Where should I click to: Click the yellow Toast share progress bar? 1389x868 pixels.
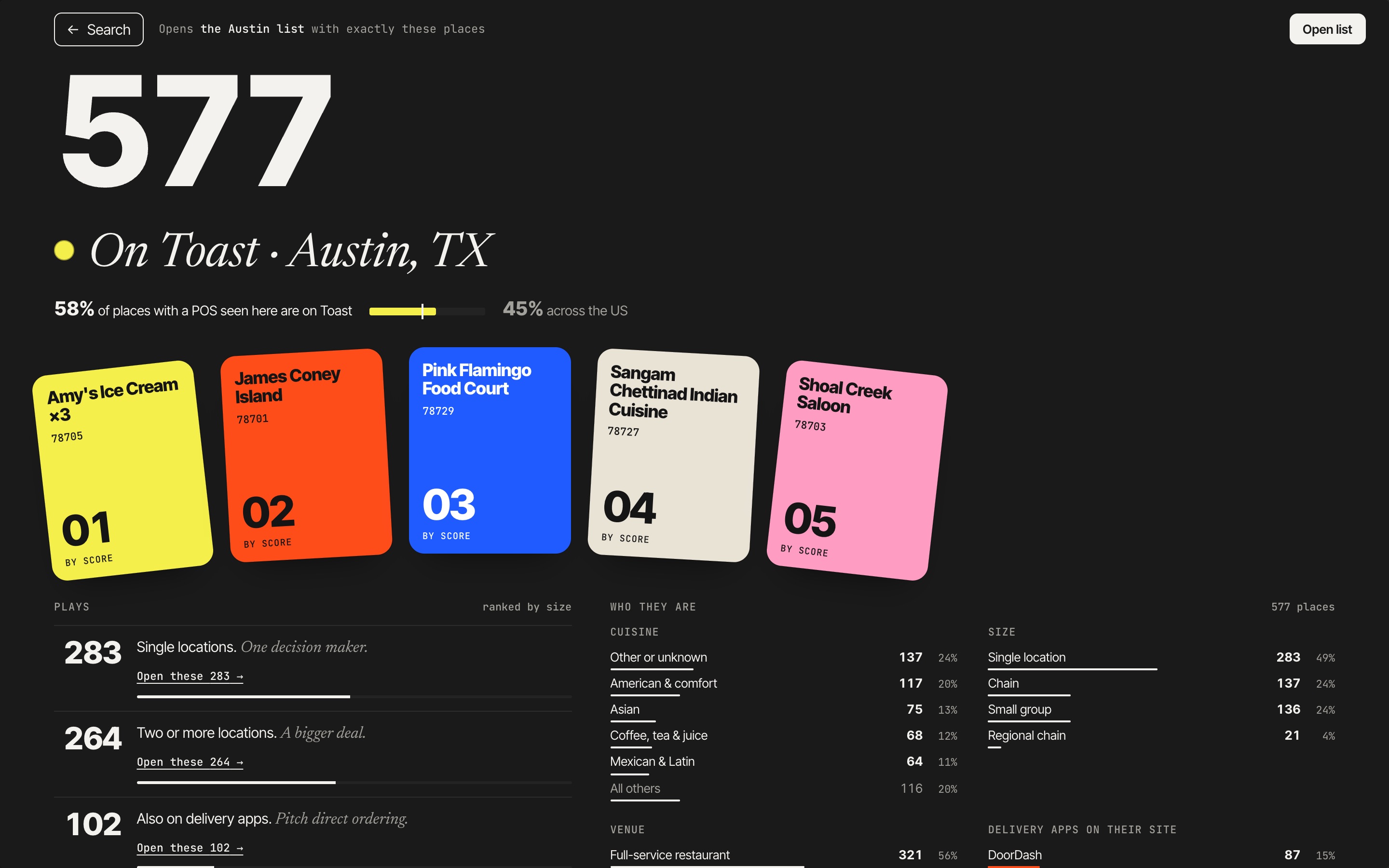tap(427, 311)
